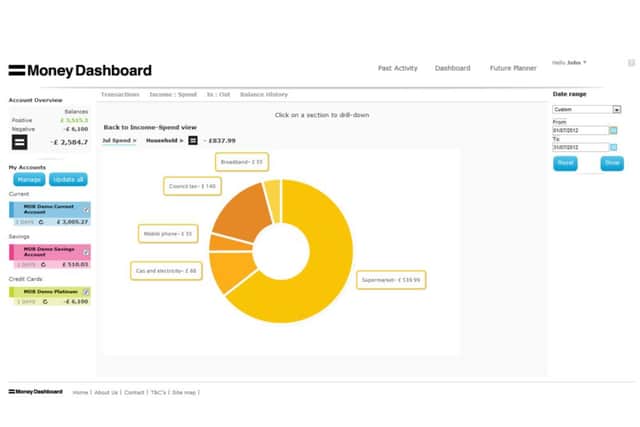Click the black overall balance icon in Account Overview

coord(19,142)
